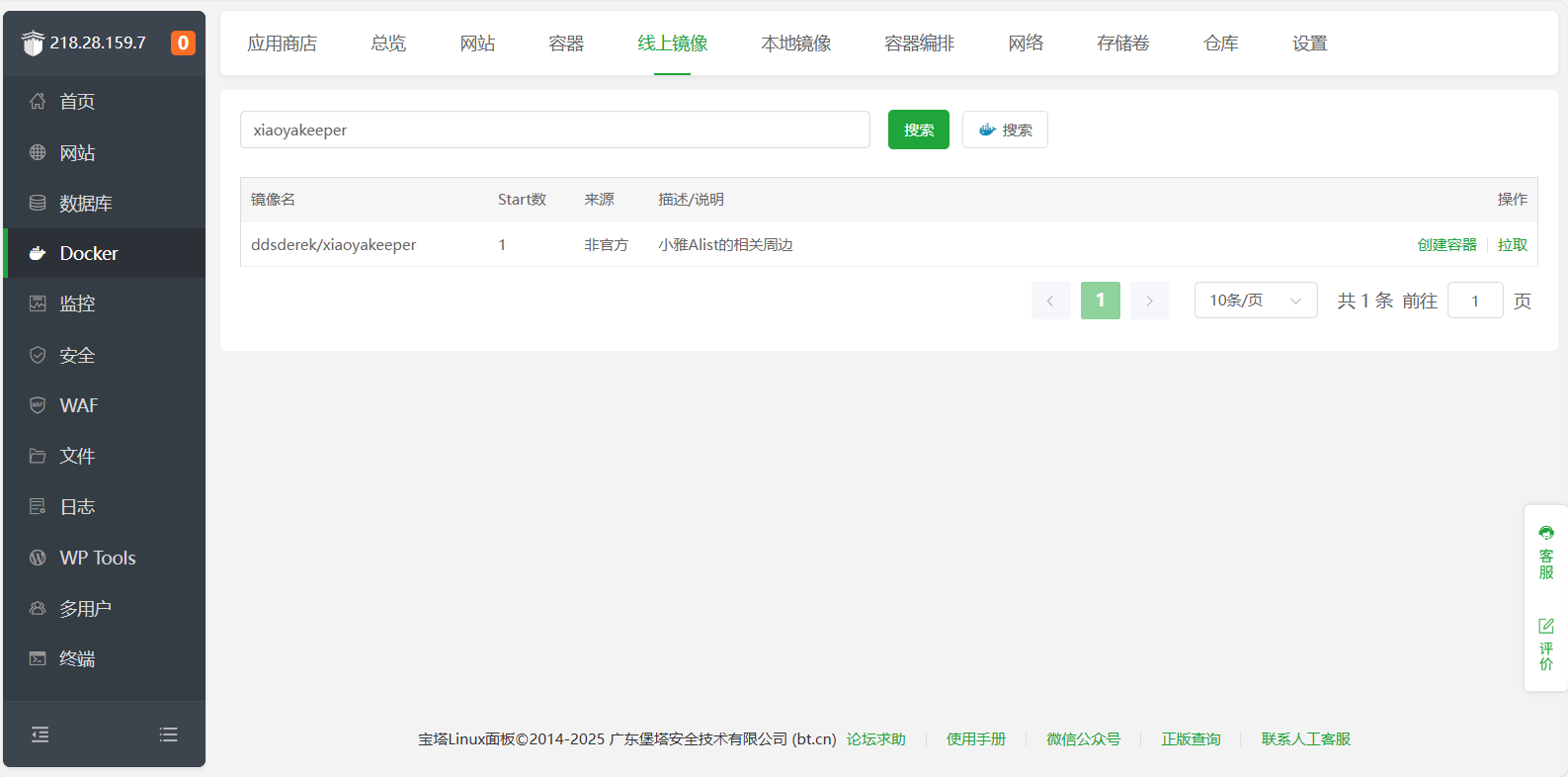Screen dimensions: 1568x777
Task: Click the home icon beside 首页
Action: [x=38, y=101]
